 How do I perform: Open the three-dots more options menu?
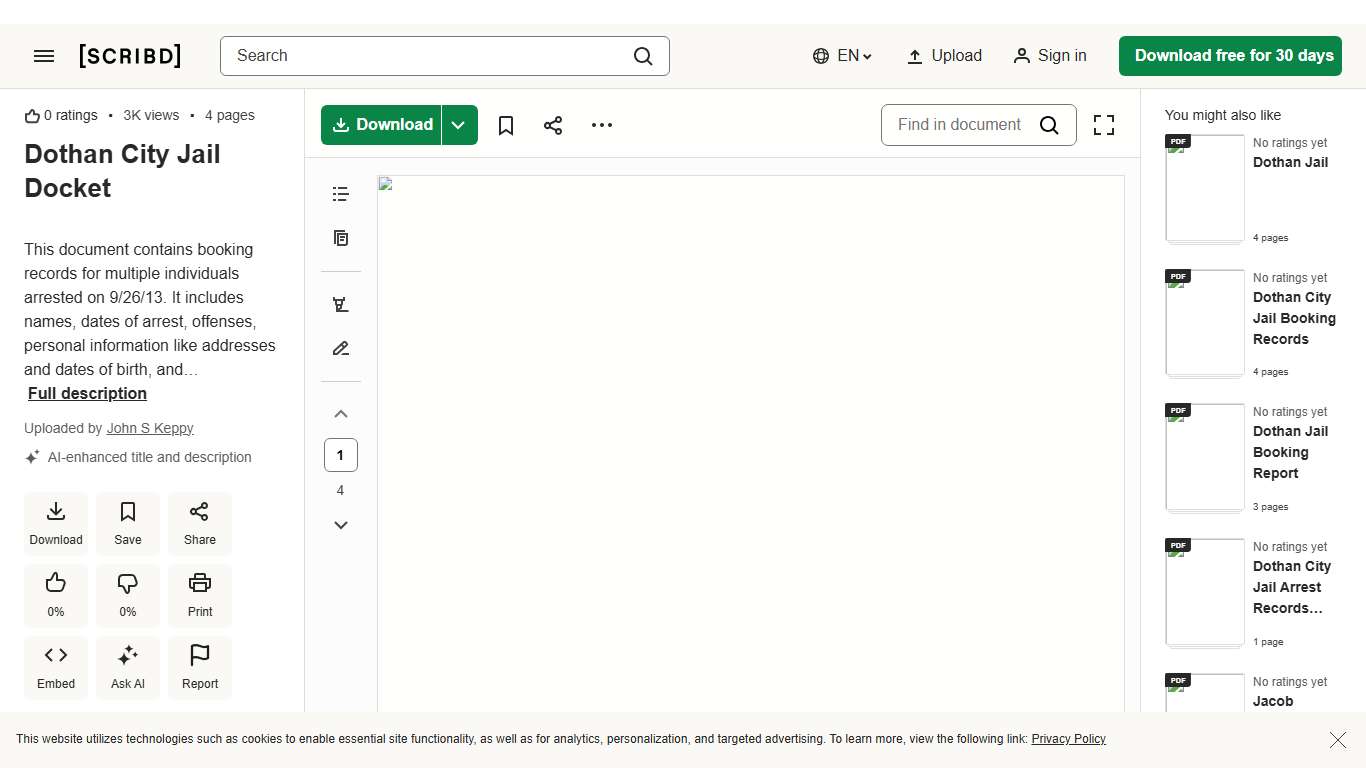point(601,125)
